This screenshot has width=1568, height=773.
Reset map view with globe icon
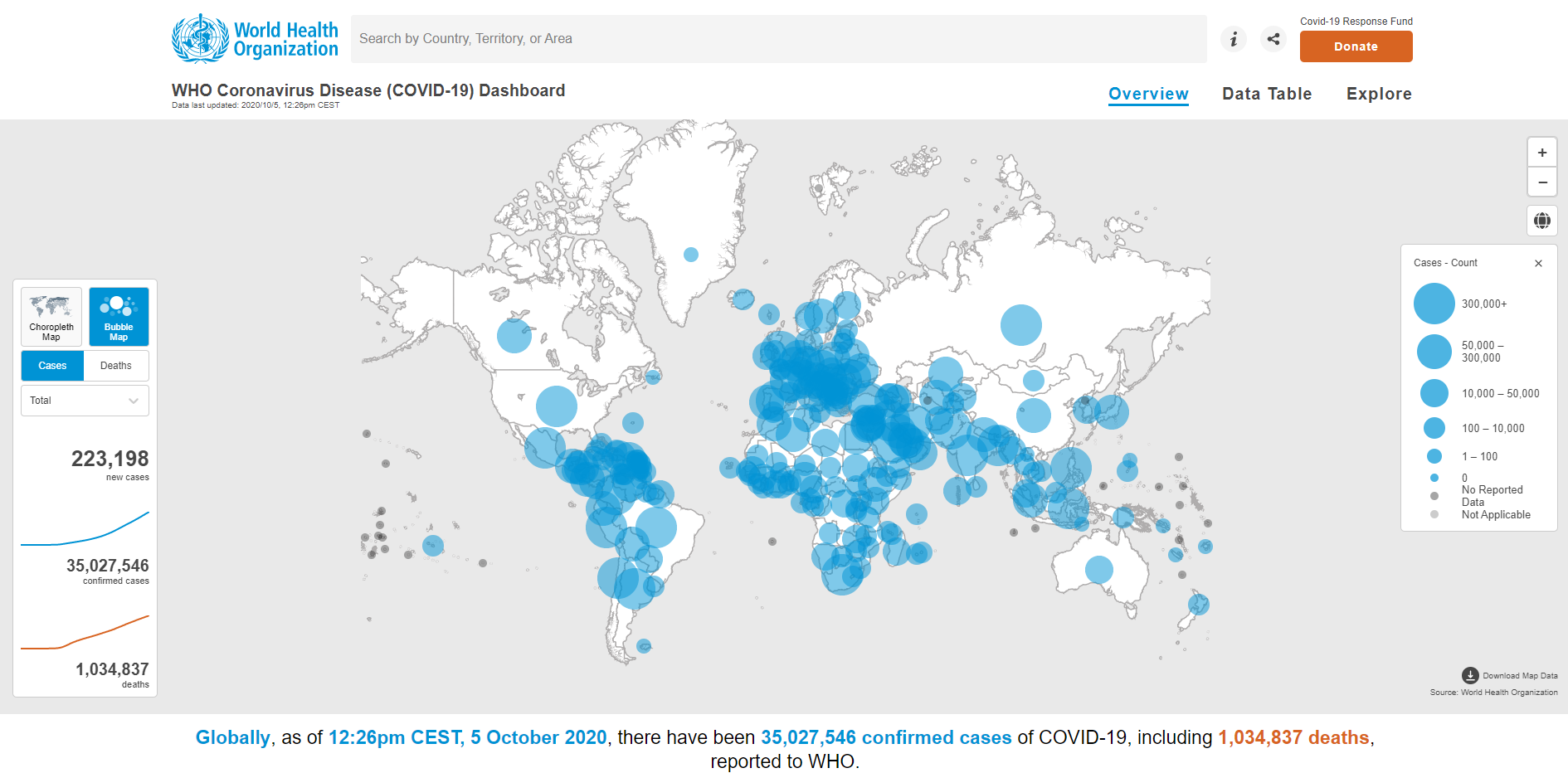[x=1541, y=221]
